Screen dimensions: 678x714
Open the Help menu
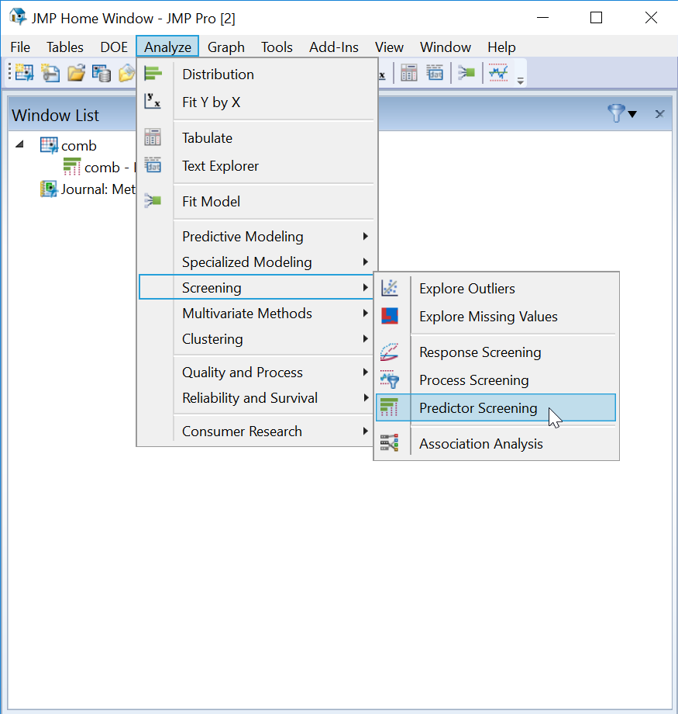click(502, 47)
